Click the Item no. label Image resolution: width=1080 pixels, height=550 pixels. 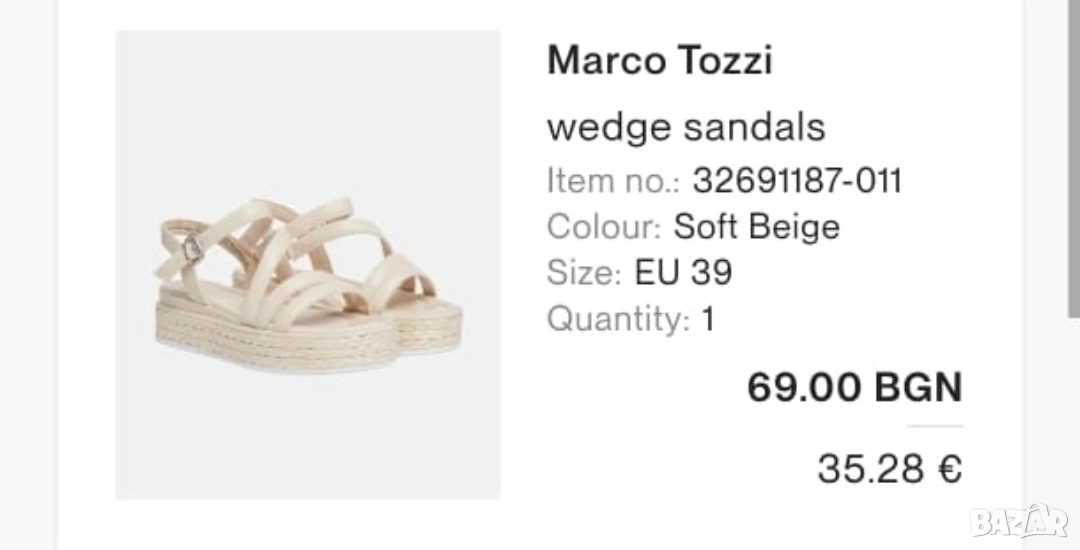pyautogui.click(x=613, y=181)
